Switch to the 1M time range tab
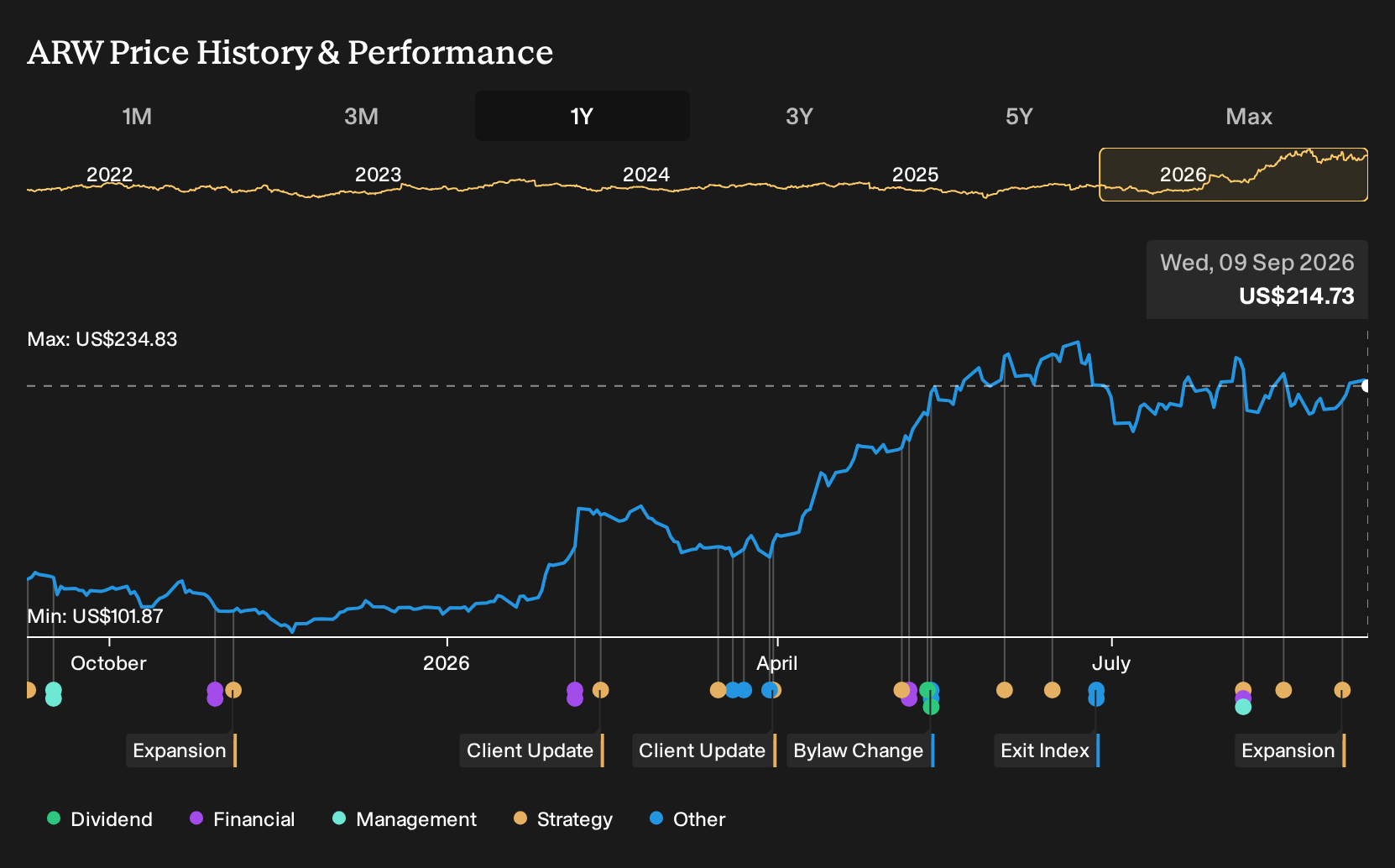 137,116
